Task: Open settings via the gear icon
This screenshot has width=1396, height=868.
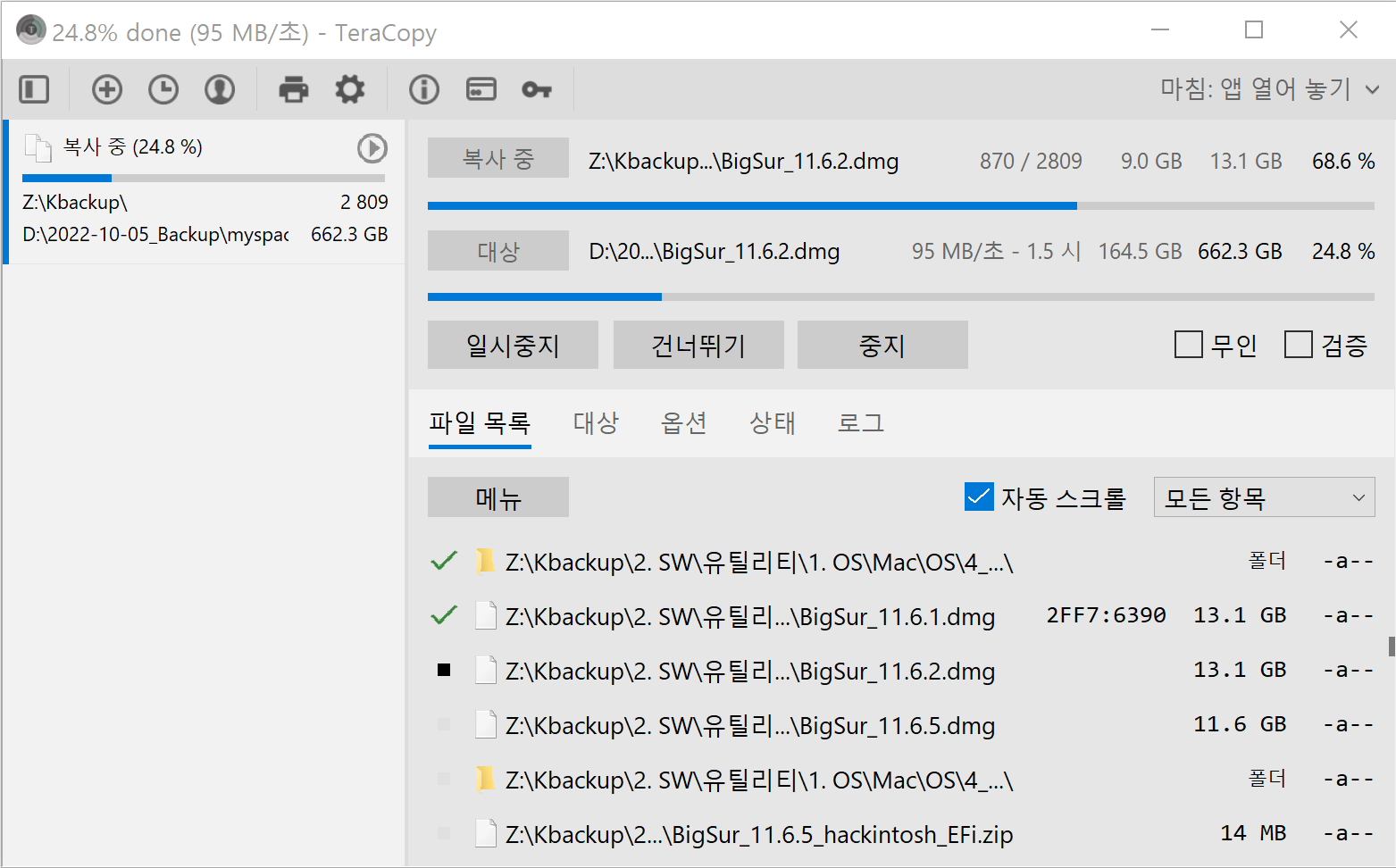Action: click(x=350, y=89)
